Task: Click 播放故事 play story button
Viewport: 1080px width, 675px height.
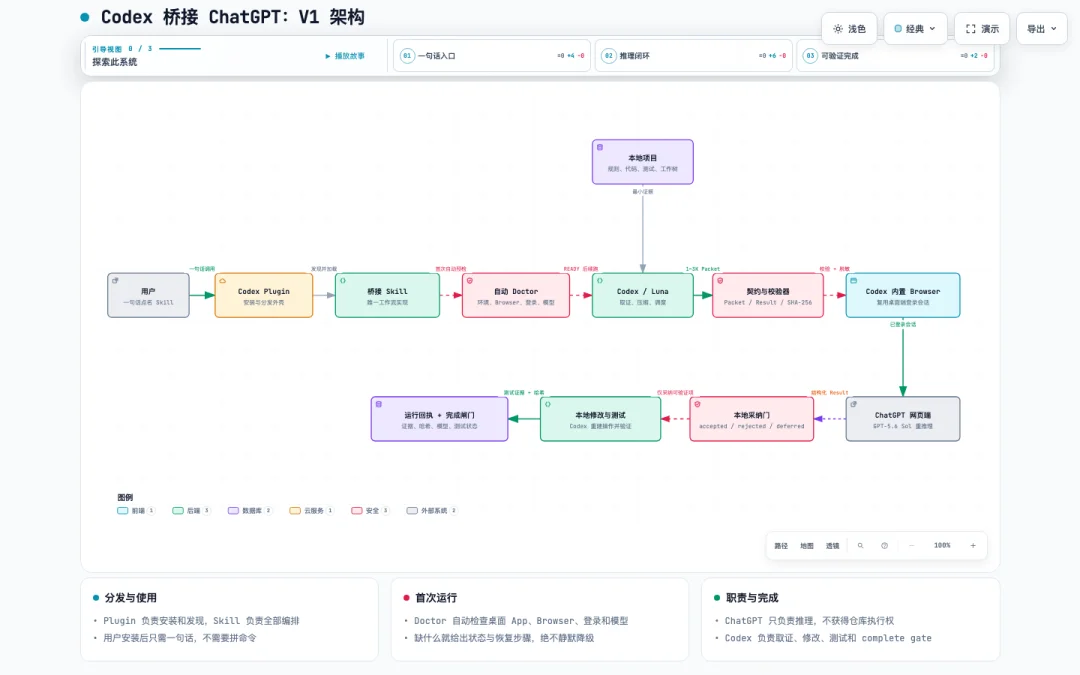Action: pos(345,56)
